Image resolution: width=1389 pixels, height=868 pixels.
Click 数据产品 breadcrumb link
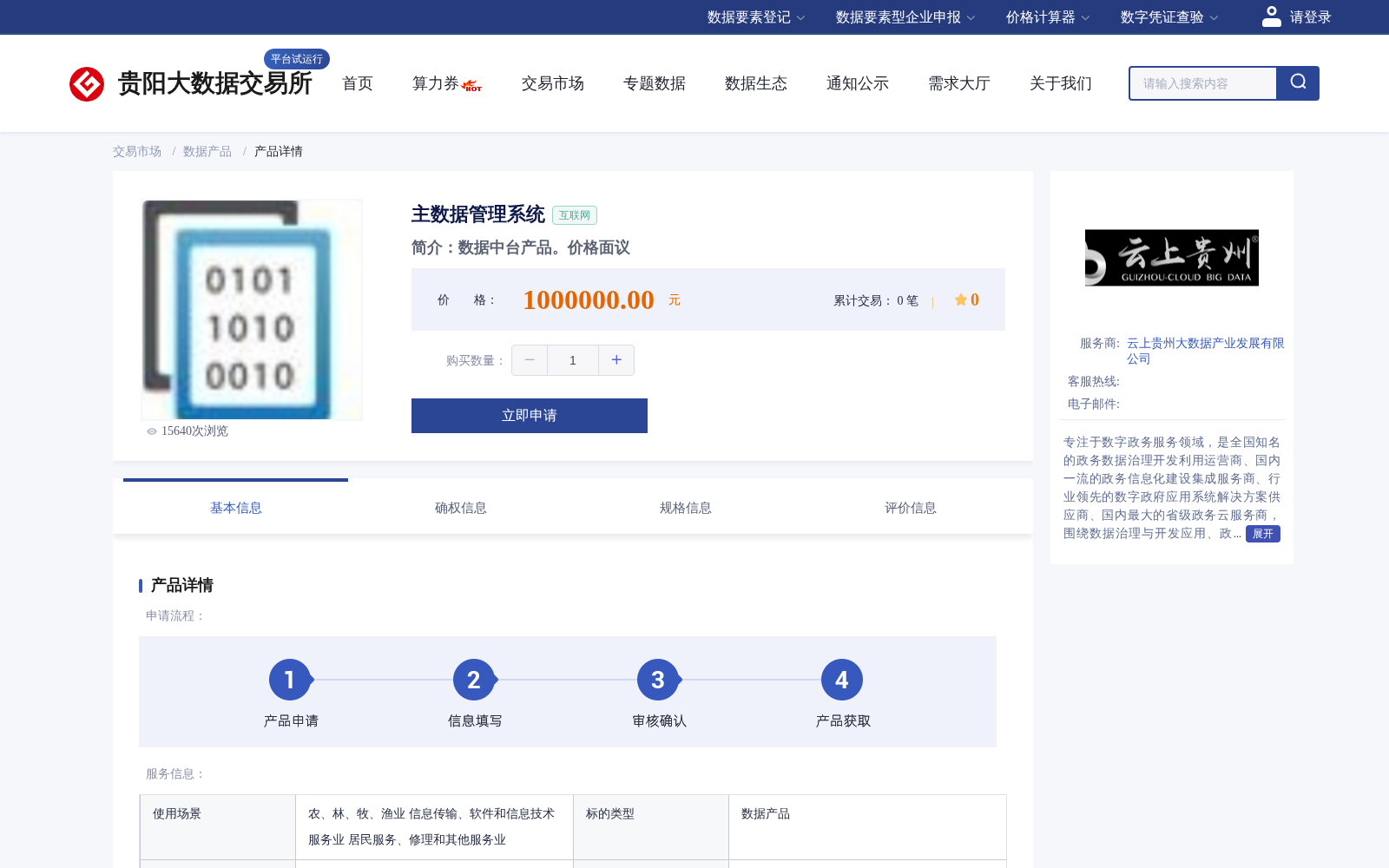pyautogui.click(x=207, y=151)
